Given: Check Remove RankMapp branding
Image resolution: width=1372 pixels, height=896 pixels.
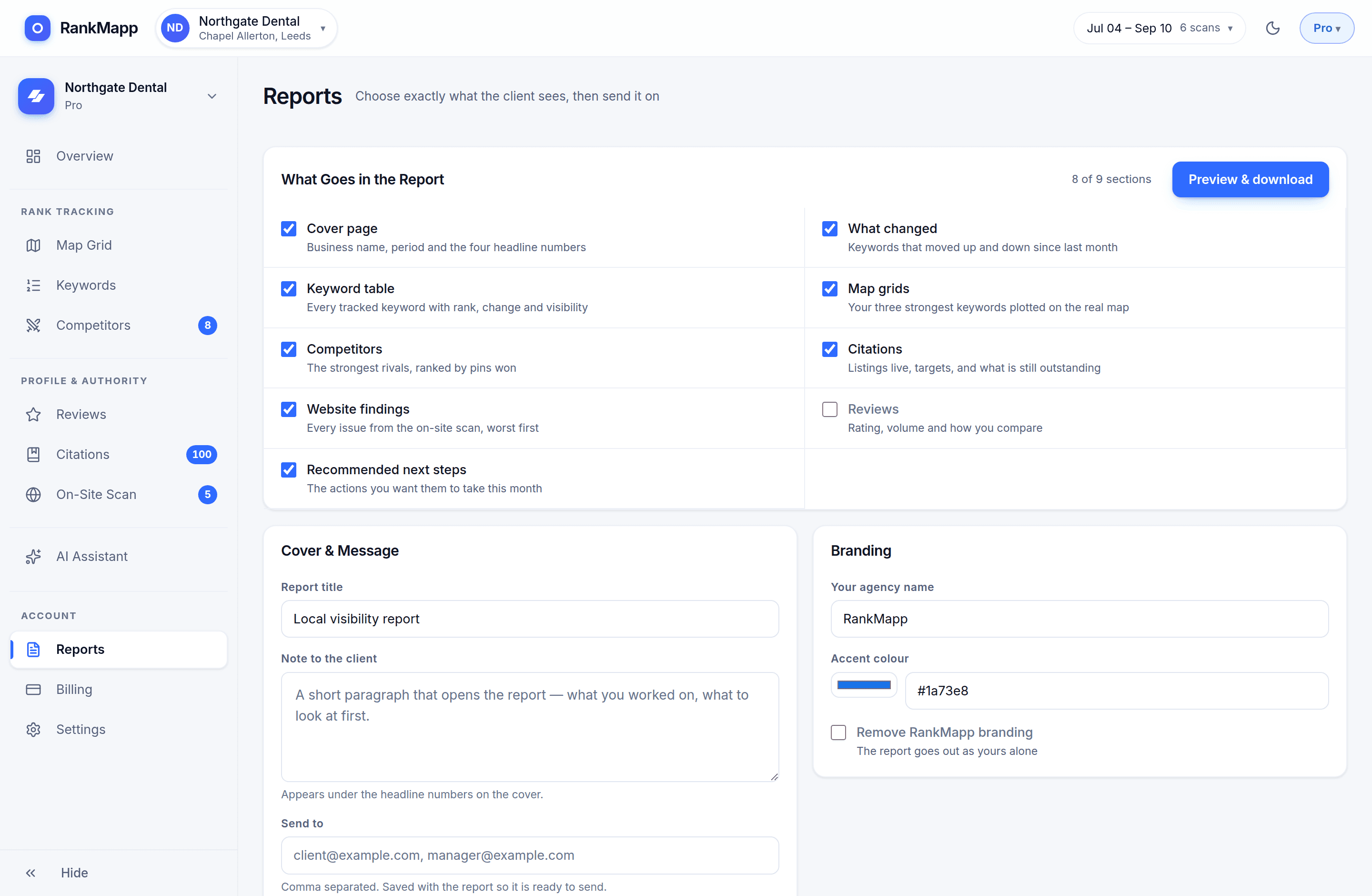Looking at the screenshot, I should (838, 732).
